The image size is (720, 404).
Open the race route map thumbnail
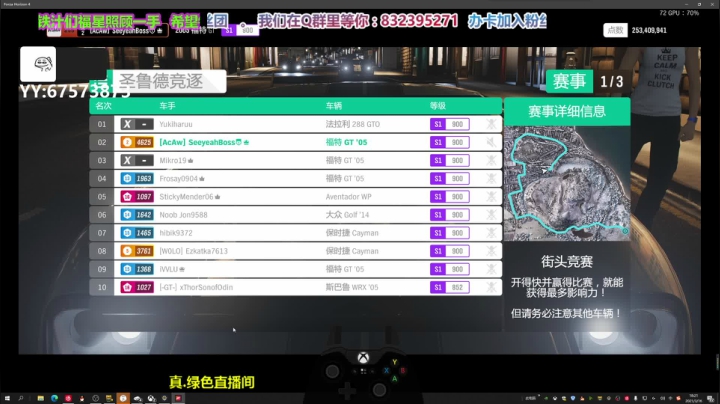tap(567, 183)
